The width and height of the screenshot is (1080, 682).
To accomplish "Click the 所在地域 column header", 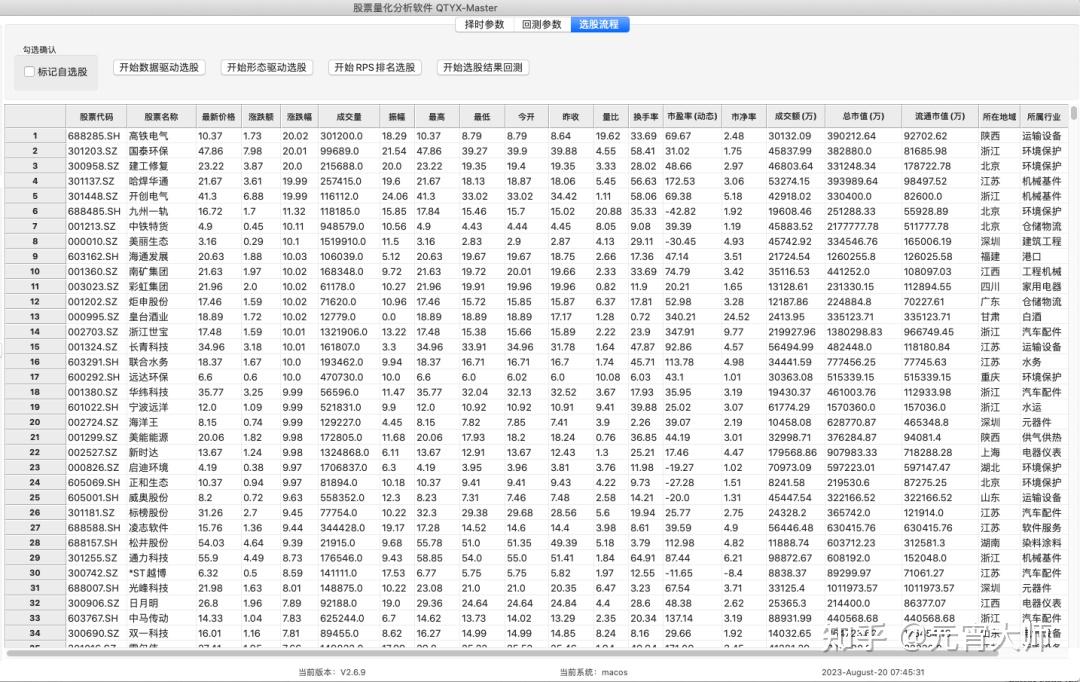I will click(999, 117).
